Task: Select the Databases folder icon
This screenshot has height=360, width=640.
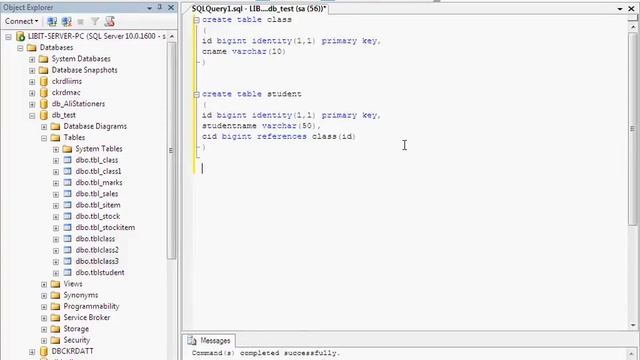Action: pyautogui.click(x=31, y=48)
